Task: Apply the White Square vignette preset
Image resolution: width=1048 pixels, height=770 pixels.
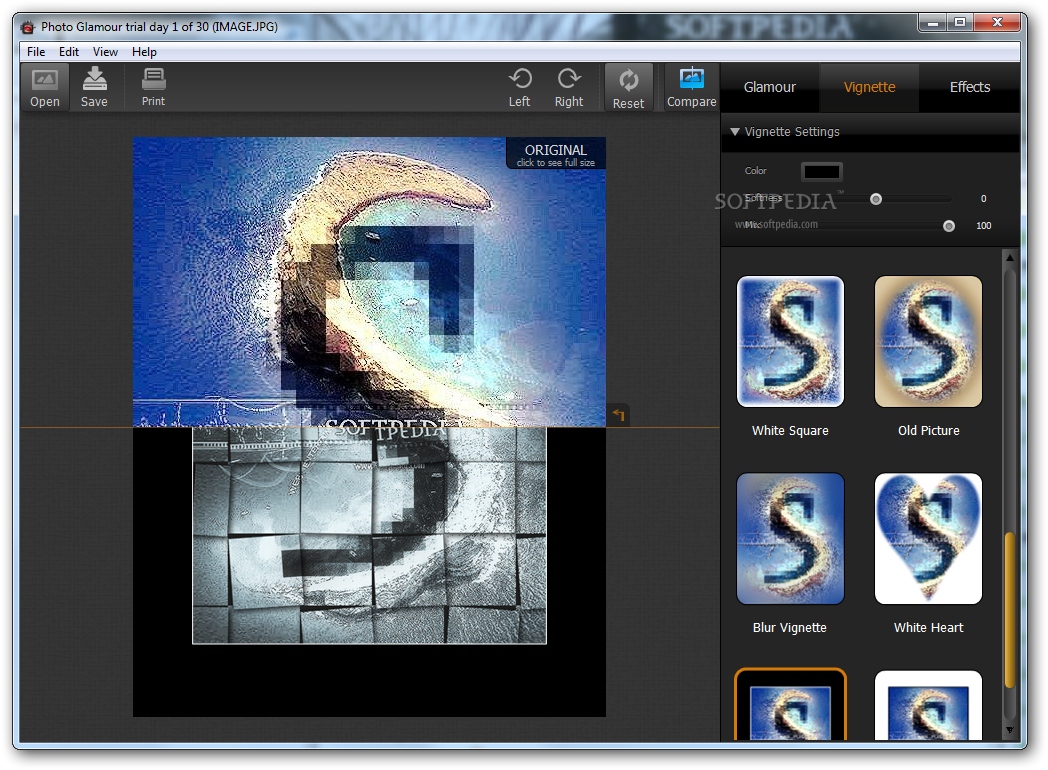Action: click(790, 342)
